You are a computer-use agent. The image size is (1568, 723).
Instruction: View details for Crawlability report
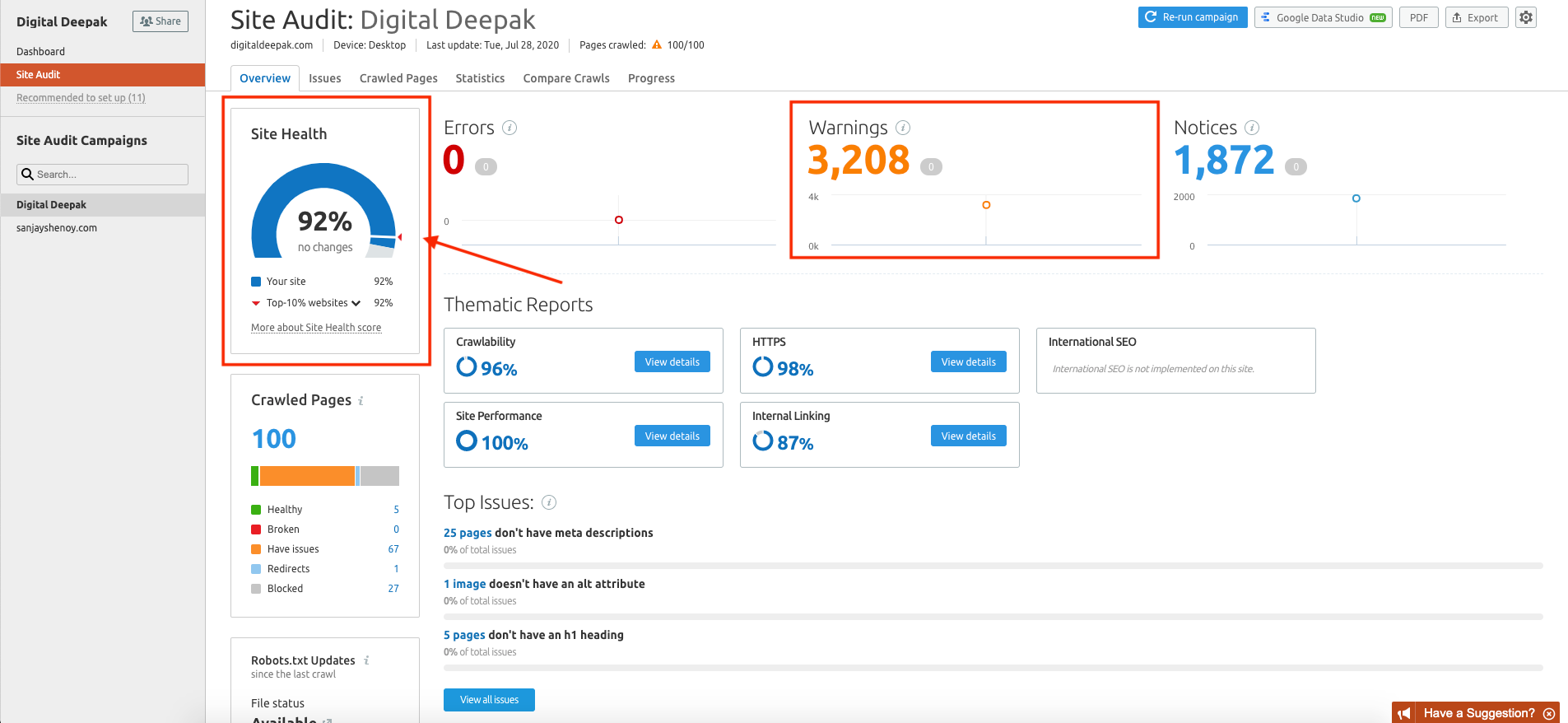[672, 361]
